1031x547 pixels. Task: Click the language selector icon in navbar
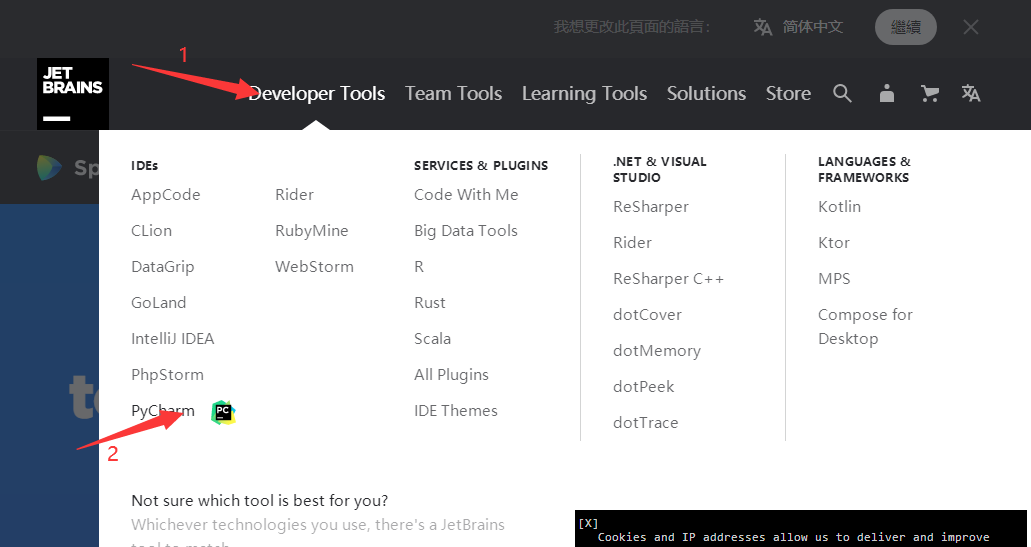coord(971,93)
